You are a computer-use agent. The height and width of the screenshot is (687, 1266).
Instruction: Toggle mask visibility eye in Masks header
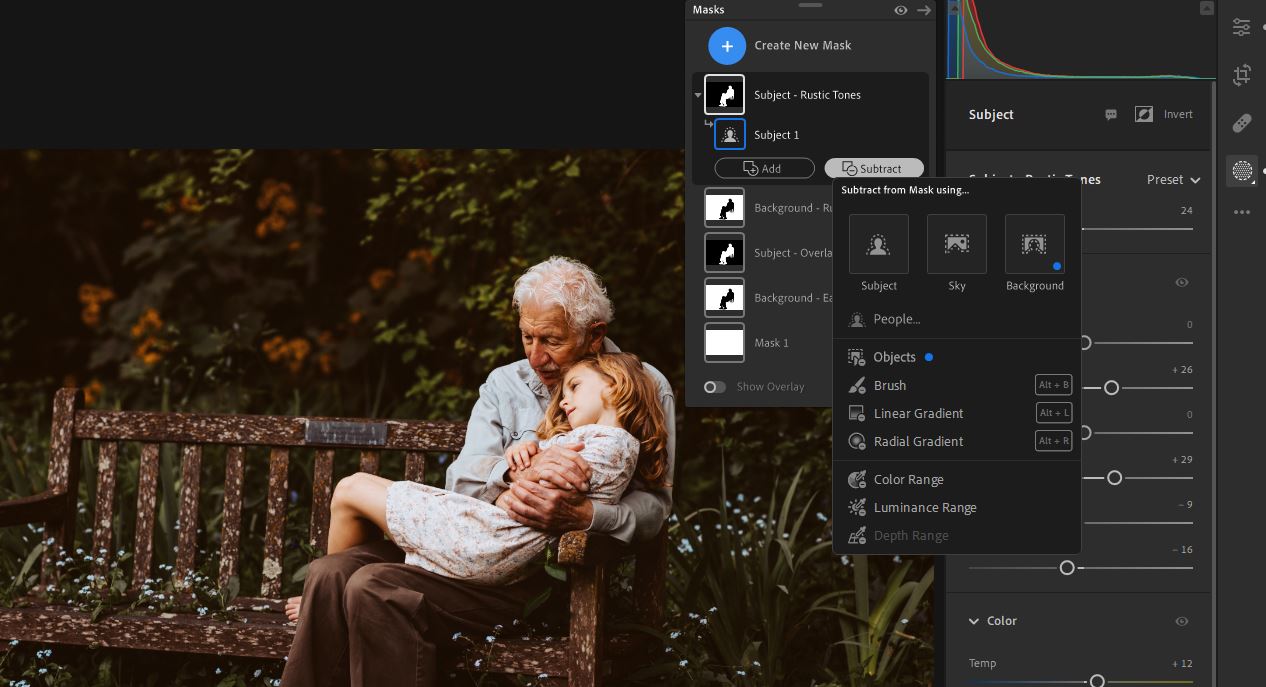pyautogui.click(x=901, y=10)
